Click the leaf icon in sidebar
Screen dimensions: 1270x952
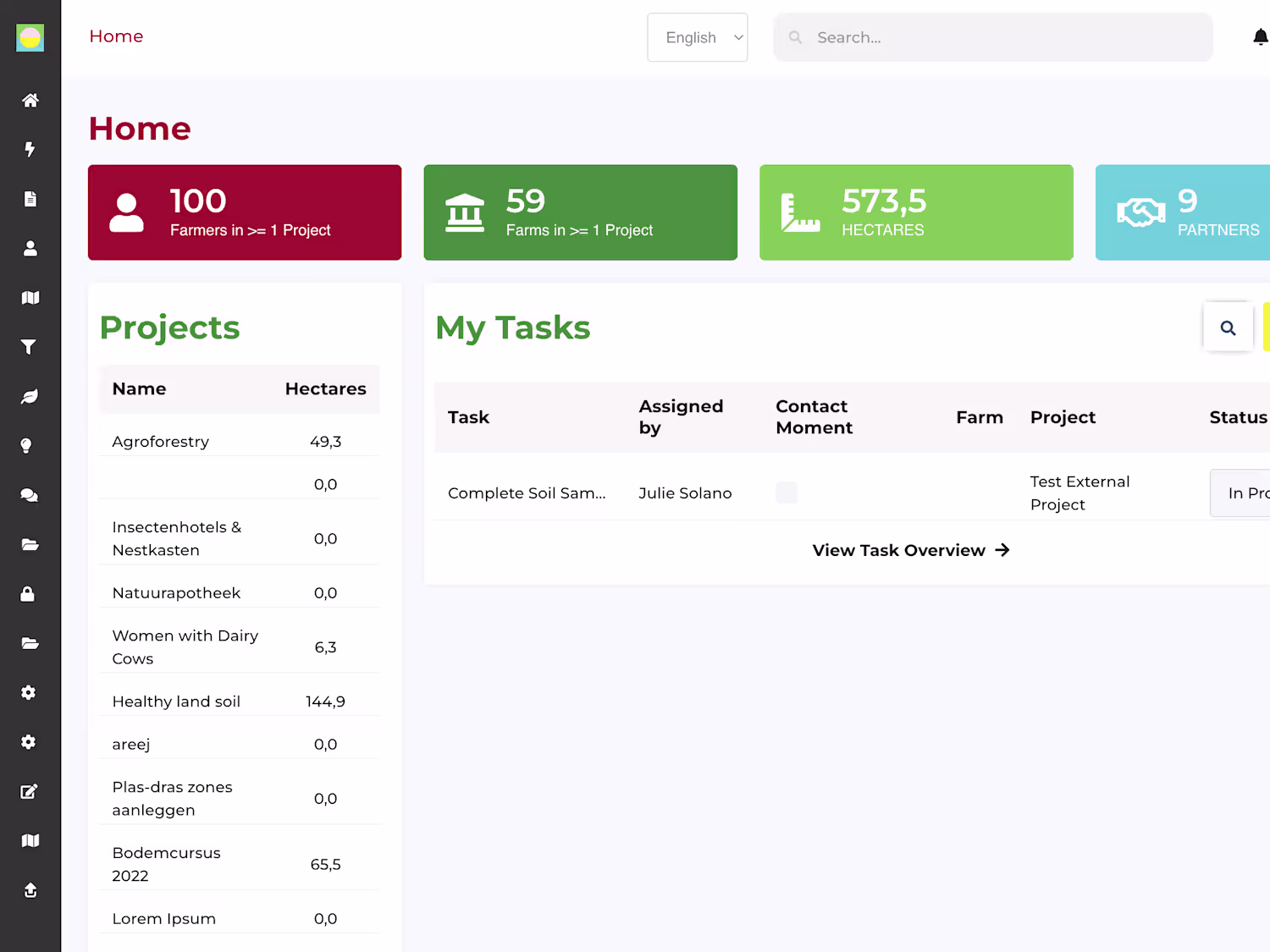click(x=30, y=397)
